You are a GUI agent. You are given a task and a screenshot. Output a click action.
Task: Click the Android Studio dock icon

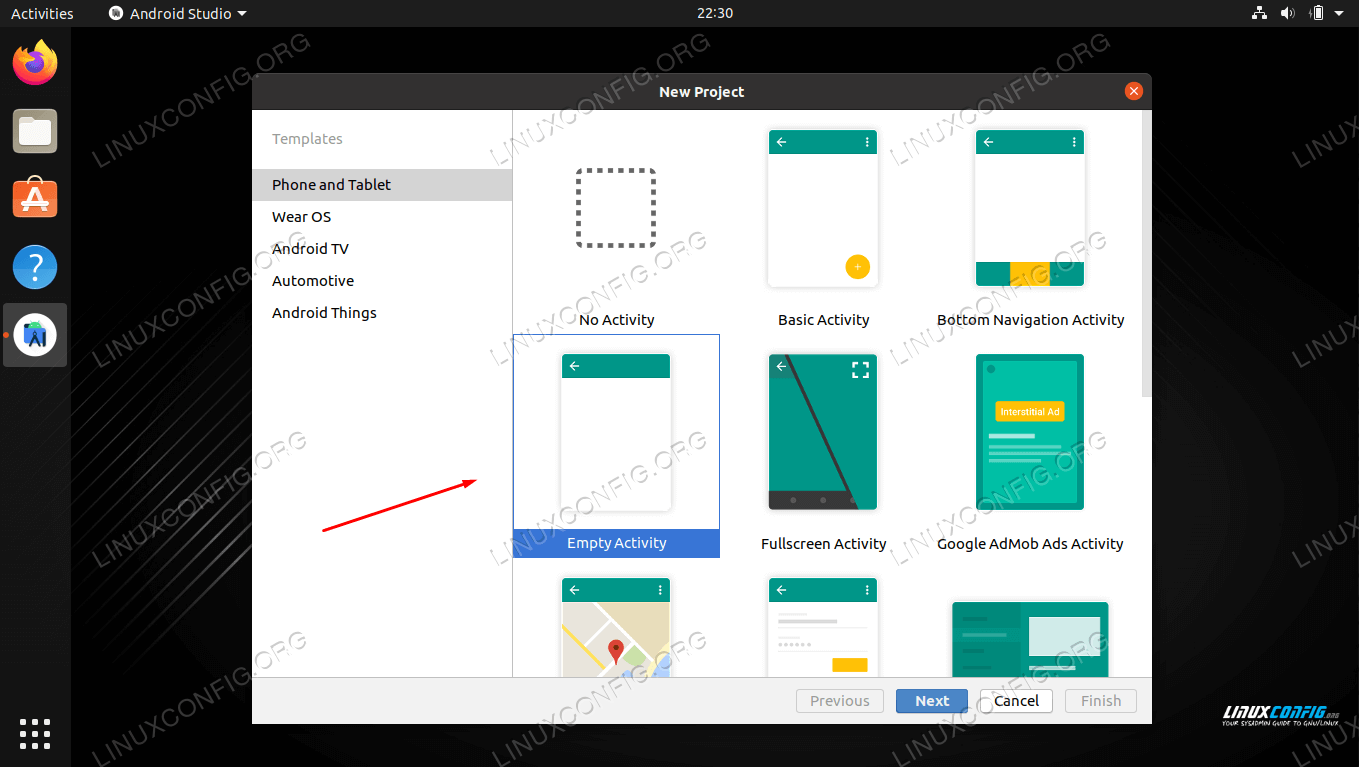(x=35, y=335)
